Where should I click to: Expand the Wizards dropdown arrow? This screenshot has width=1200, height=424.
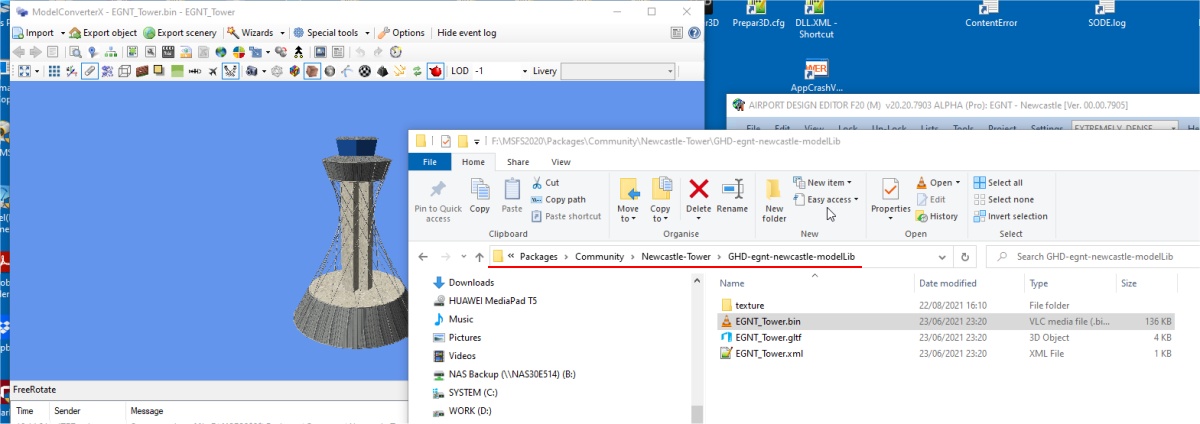coord(282,33)
